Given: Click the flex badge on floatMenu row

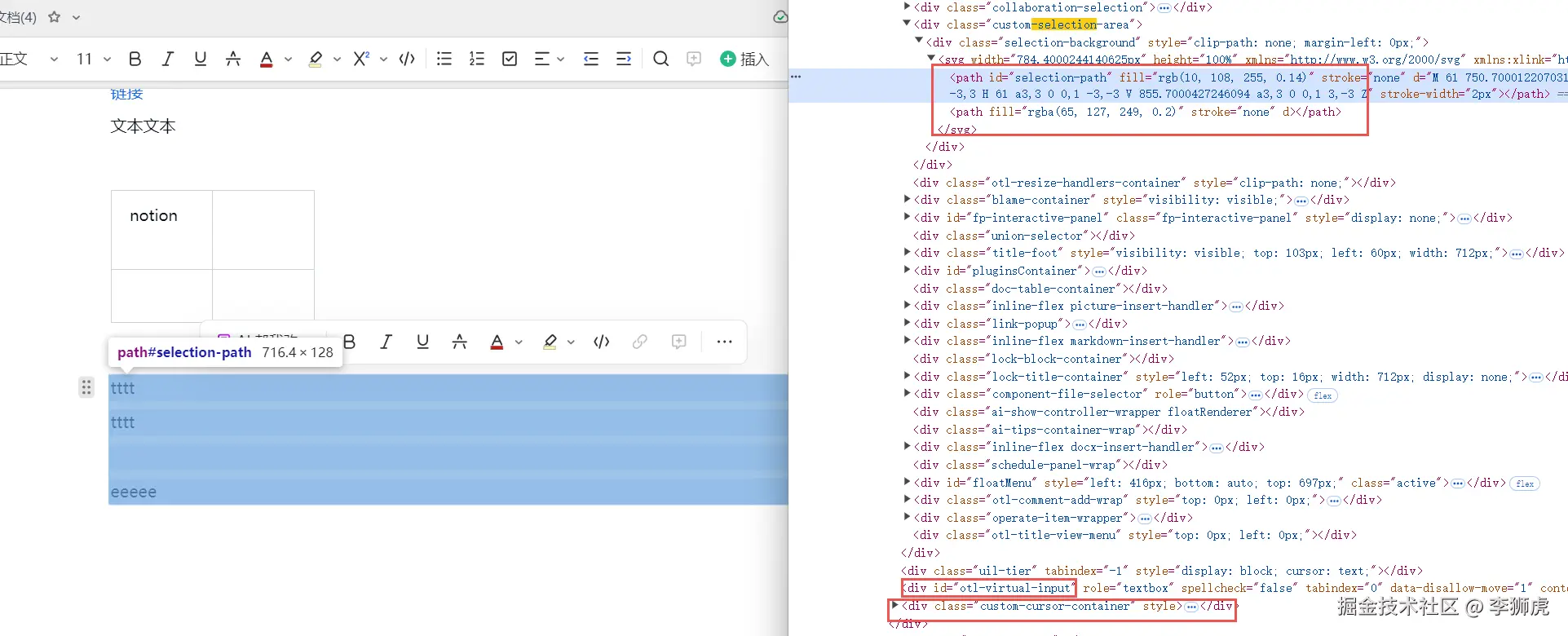Looking at the screenshot, I should 1525,484.
